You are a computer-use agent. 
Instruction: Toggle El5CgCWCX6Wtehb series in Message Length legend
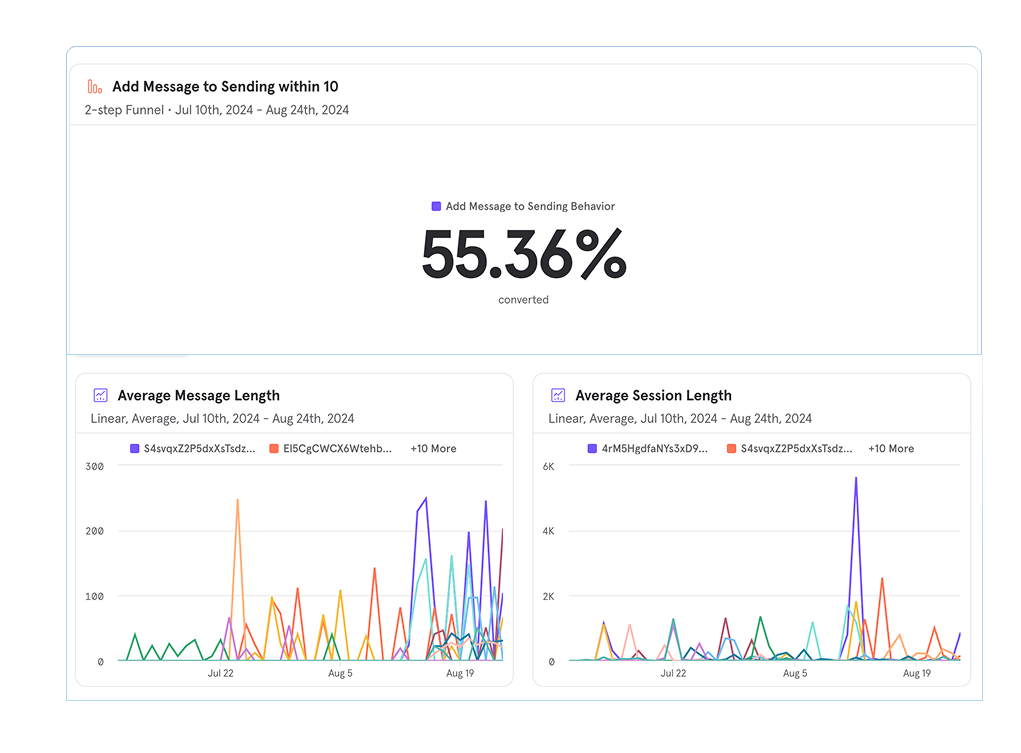337,449
